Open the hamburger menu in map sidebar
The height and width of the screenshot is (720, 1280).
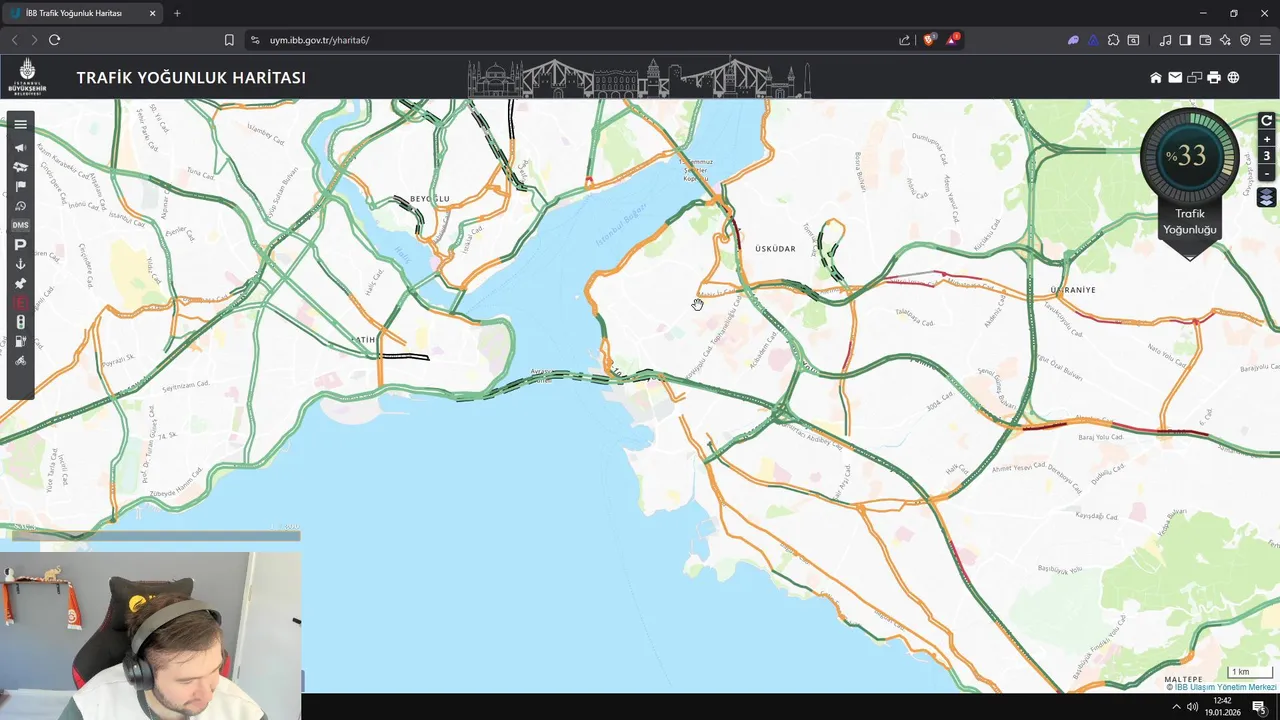click(20, 124)
